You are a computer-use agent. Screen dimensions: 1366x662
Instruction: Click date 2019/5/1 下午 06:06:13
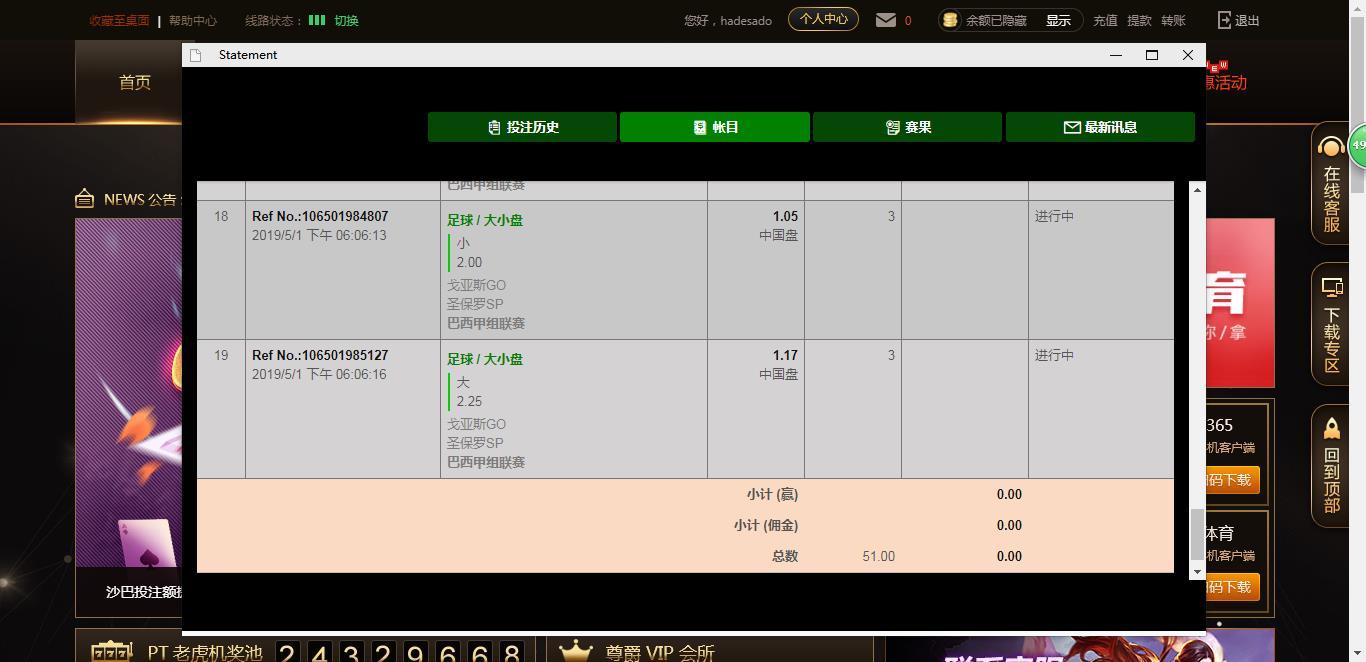tap(319, 235)
